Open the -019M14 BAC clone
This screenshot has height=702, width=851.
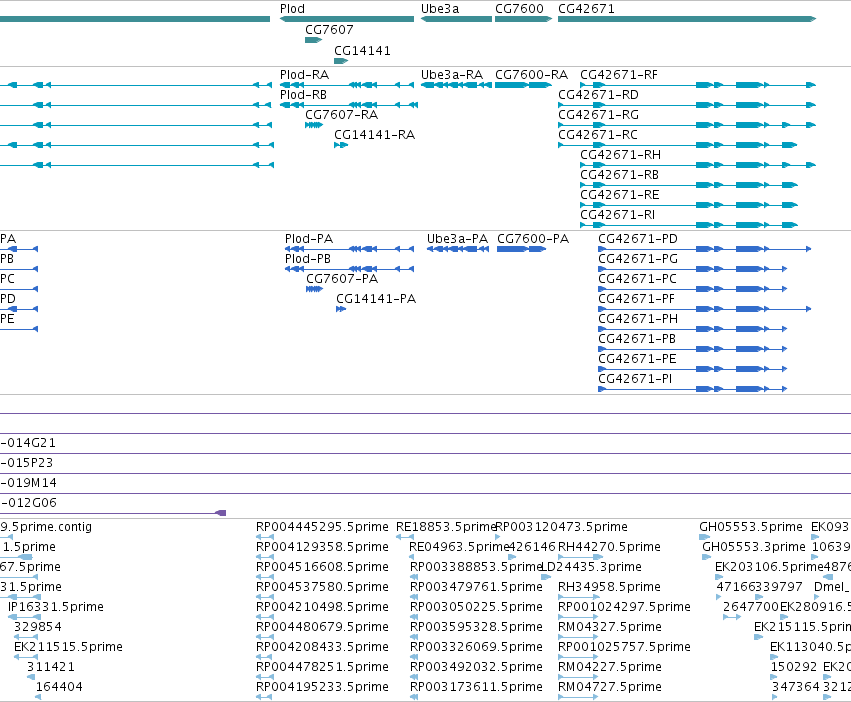pos(426,494)
